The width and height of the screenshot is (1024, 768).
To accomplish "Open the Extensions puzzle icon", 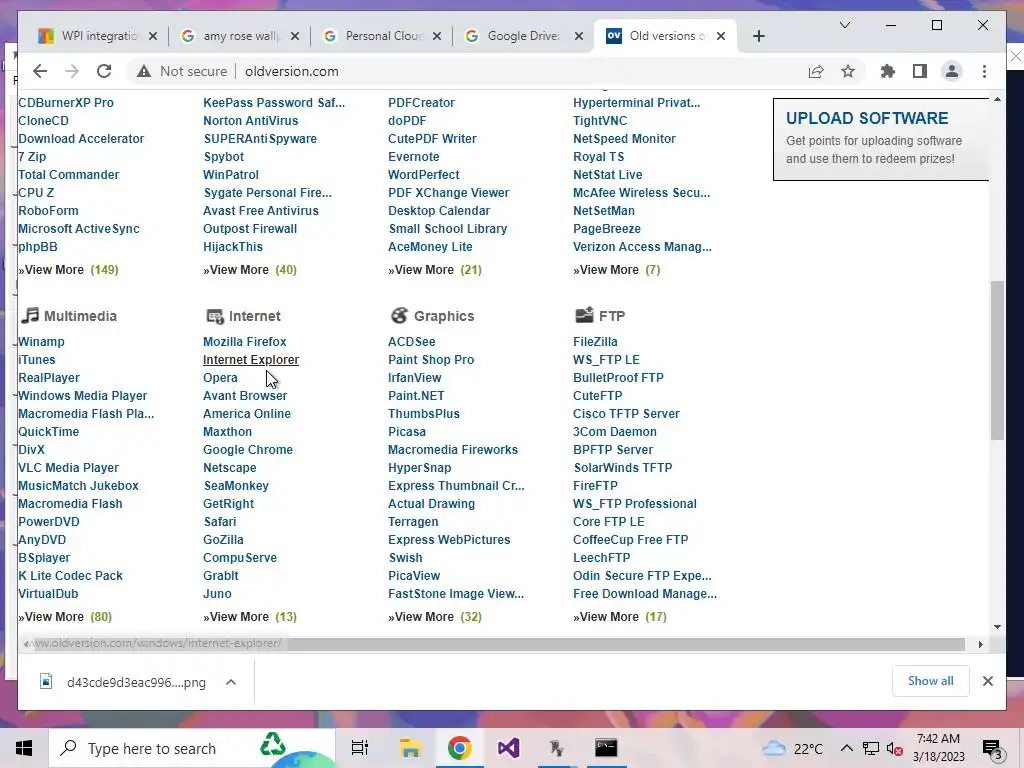I will pos(888,71).
